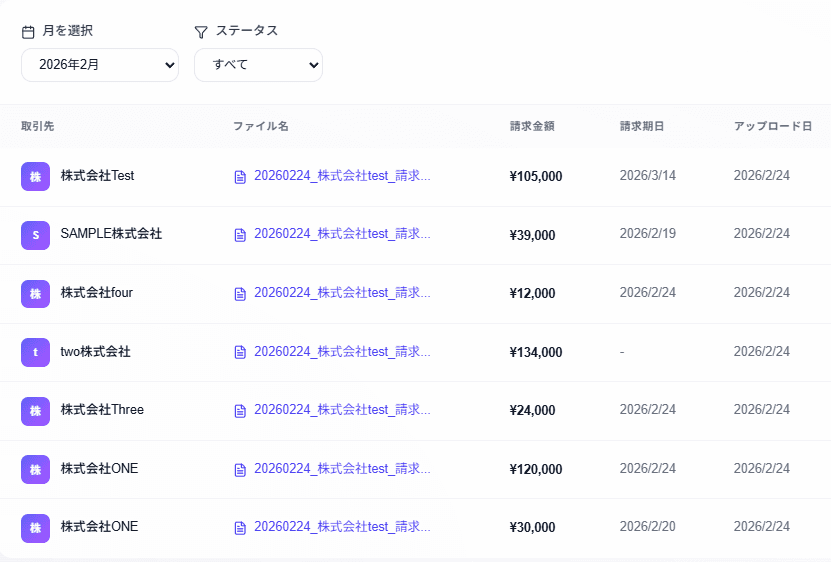Click the 請求期日 column header

(x=642, y=126)
